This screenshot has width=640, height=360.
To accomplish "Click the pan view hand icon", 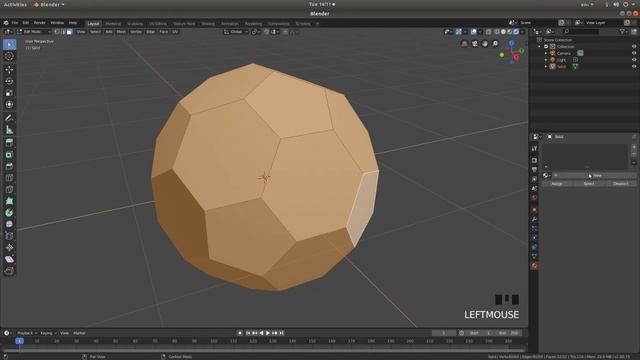I will click(x=485, y=44).
